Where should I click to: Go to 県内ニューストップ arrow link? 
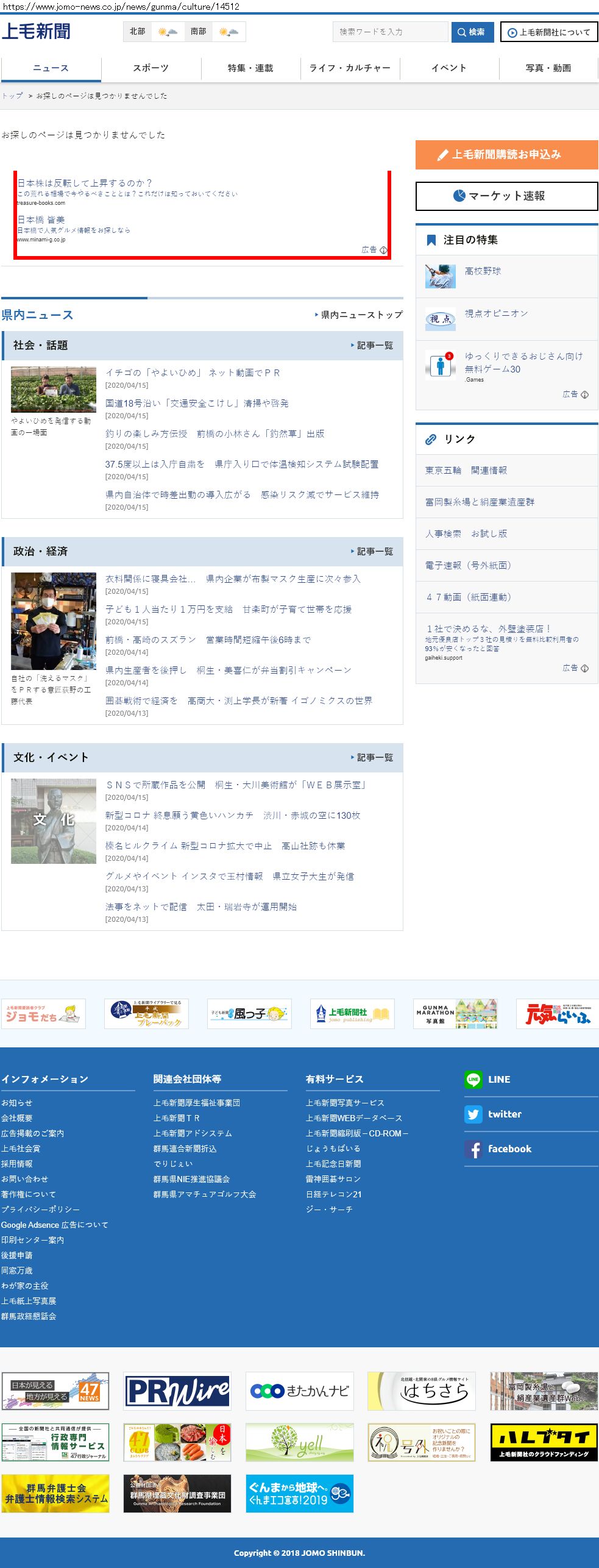point(358,315)
